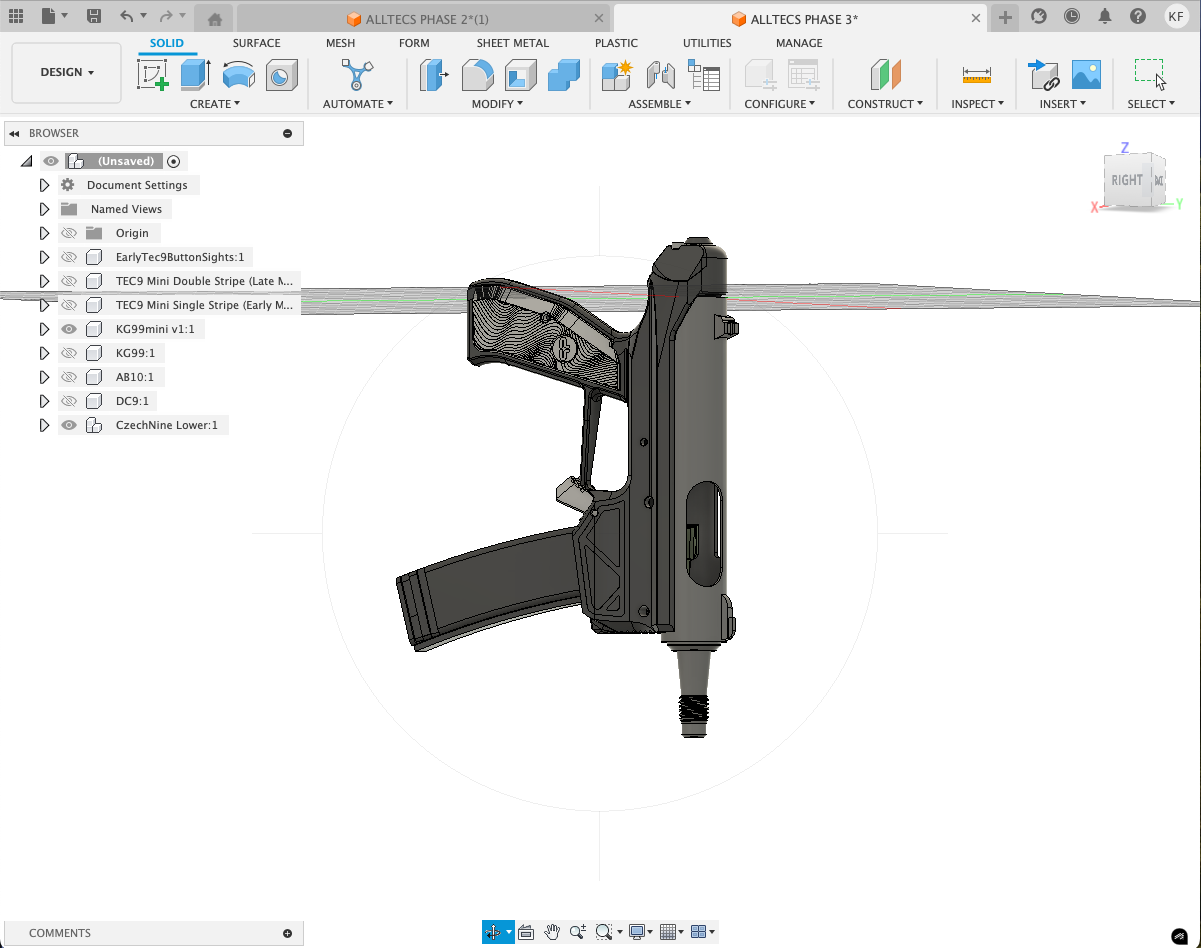Select the Extrude tool
This screenshot has width=1201, height=948.
point(196,75)
